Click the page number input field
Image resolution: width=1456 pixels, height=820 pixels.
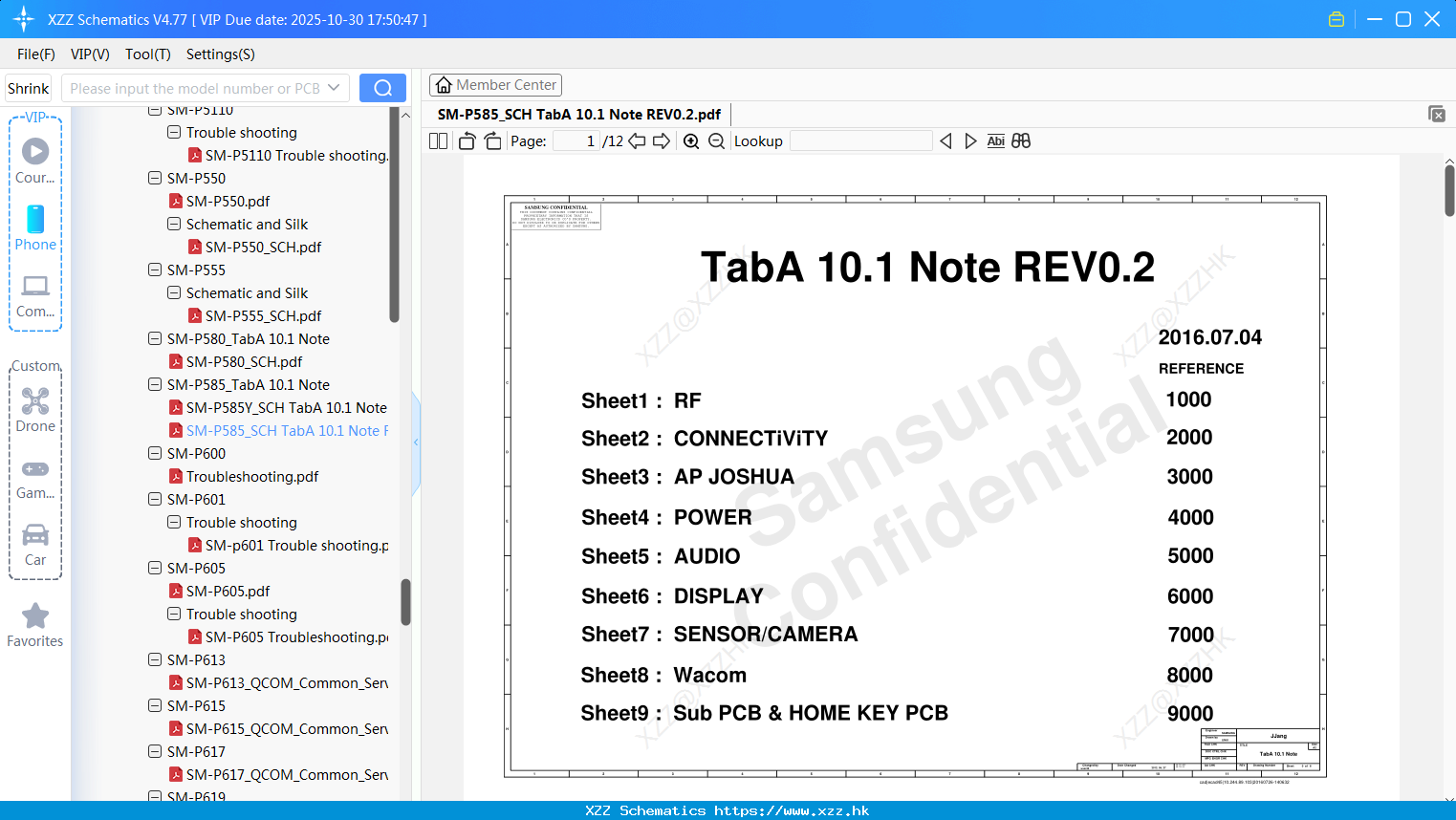576,140
